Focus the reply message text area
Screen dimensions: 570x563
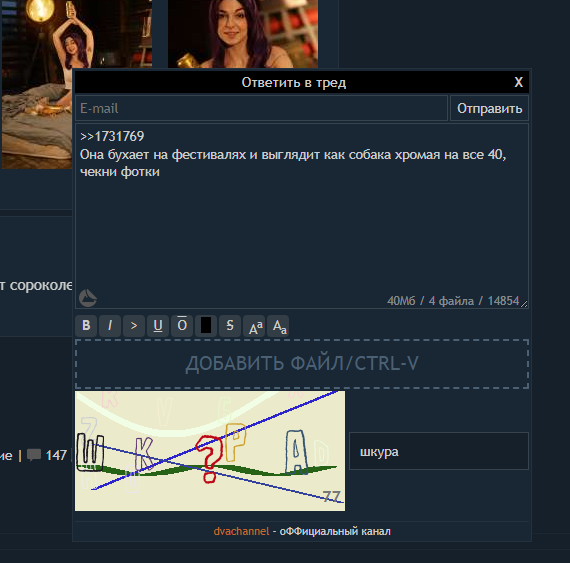pyautogui.click(x=302, y=216)
